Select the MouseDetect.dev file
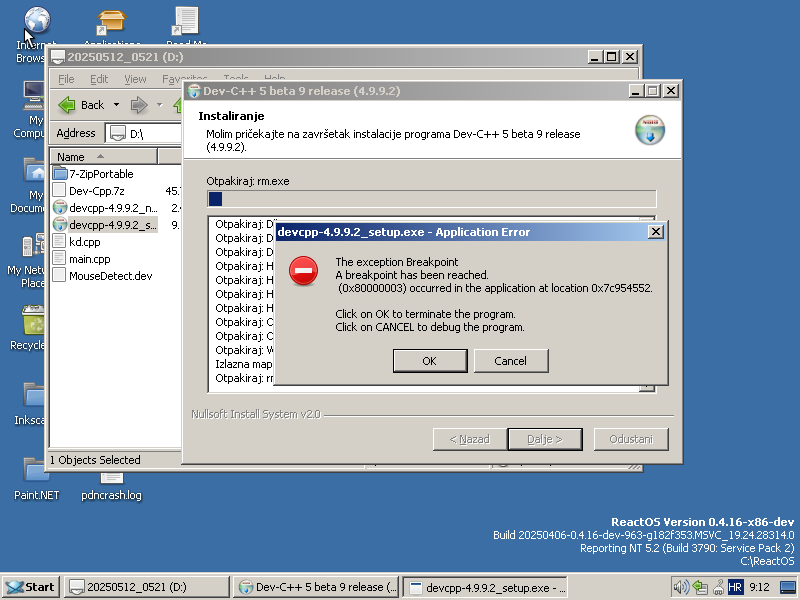 103,276
